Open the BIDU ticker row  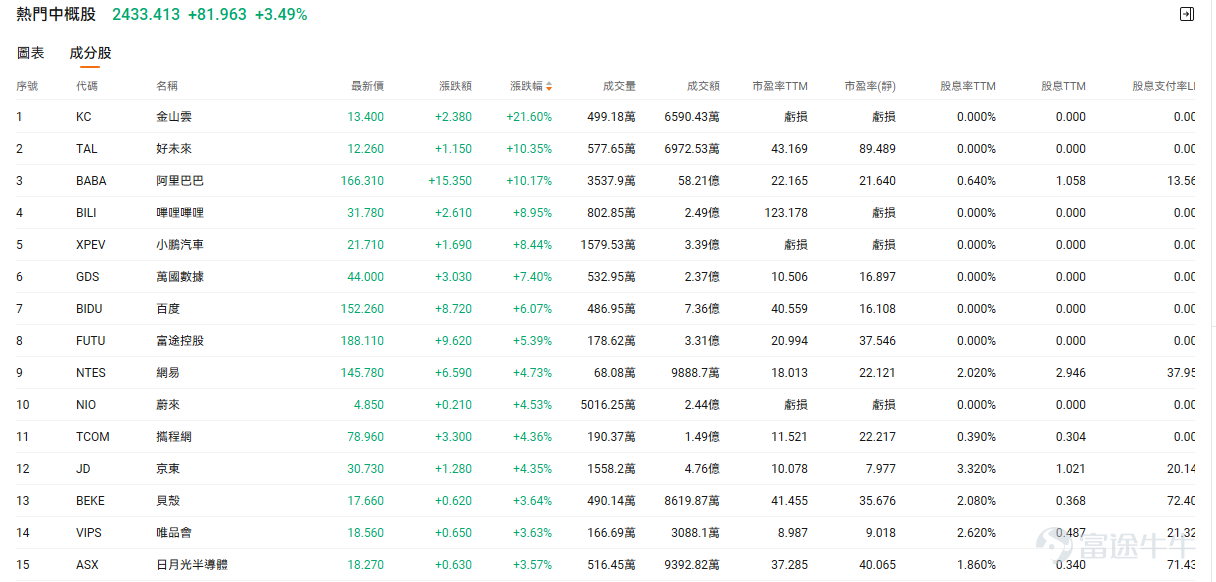click(x=606, y=309)
